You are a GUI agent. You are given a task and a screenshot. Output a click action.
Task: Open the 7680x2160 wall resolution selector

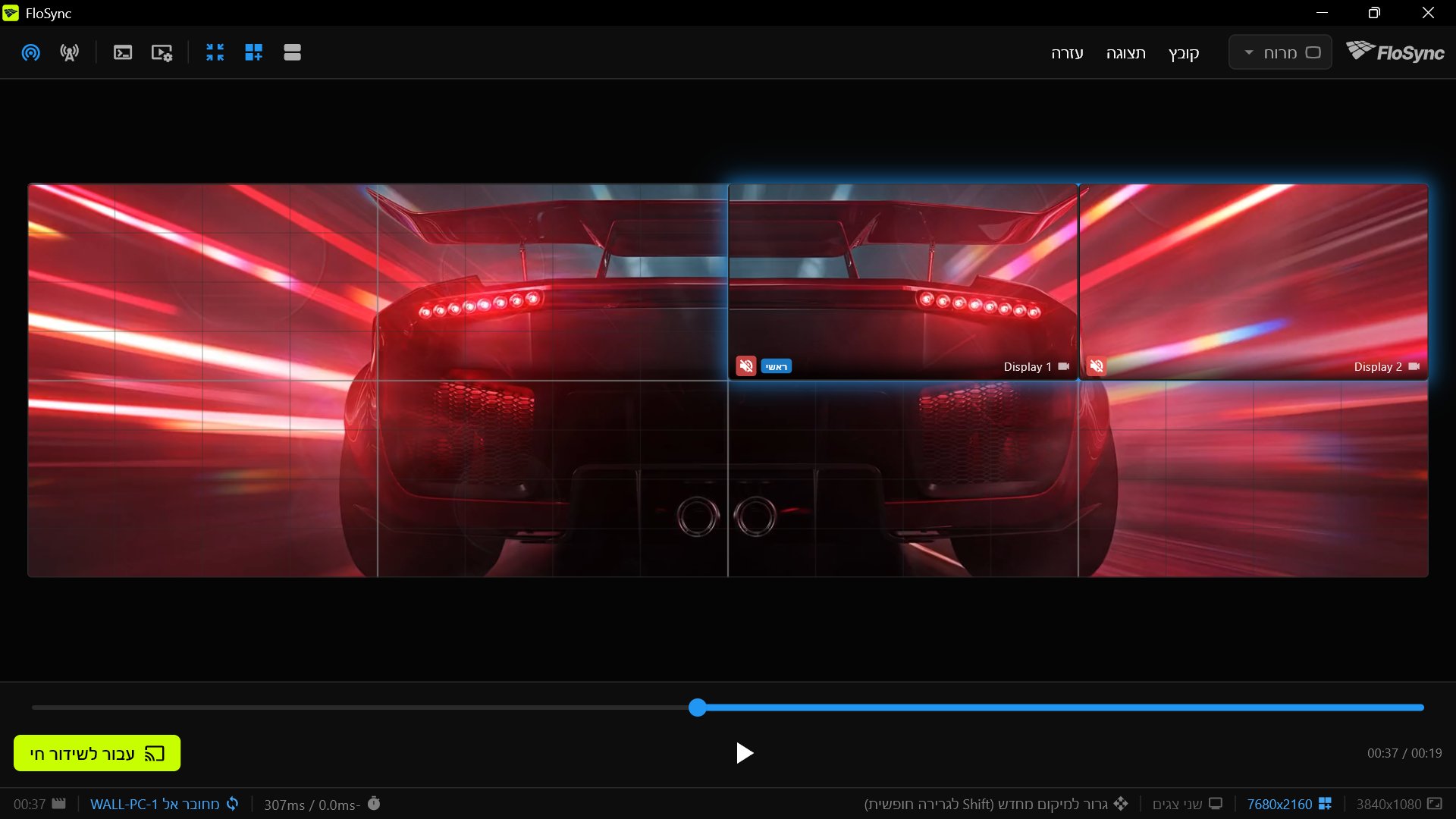pyautogui.click(x=1289, y=804)
